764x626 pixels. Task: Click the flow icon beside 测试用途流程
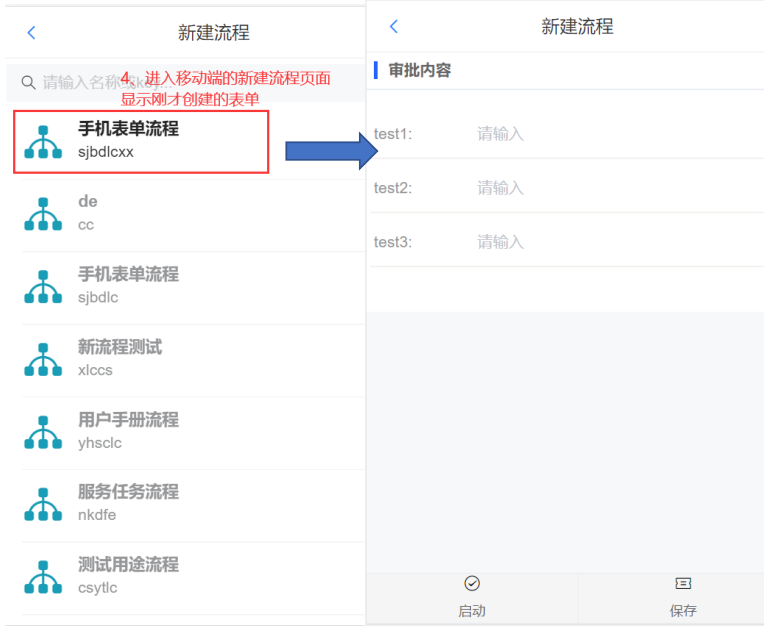(x=43, y=577)
